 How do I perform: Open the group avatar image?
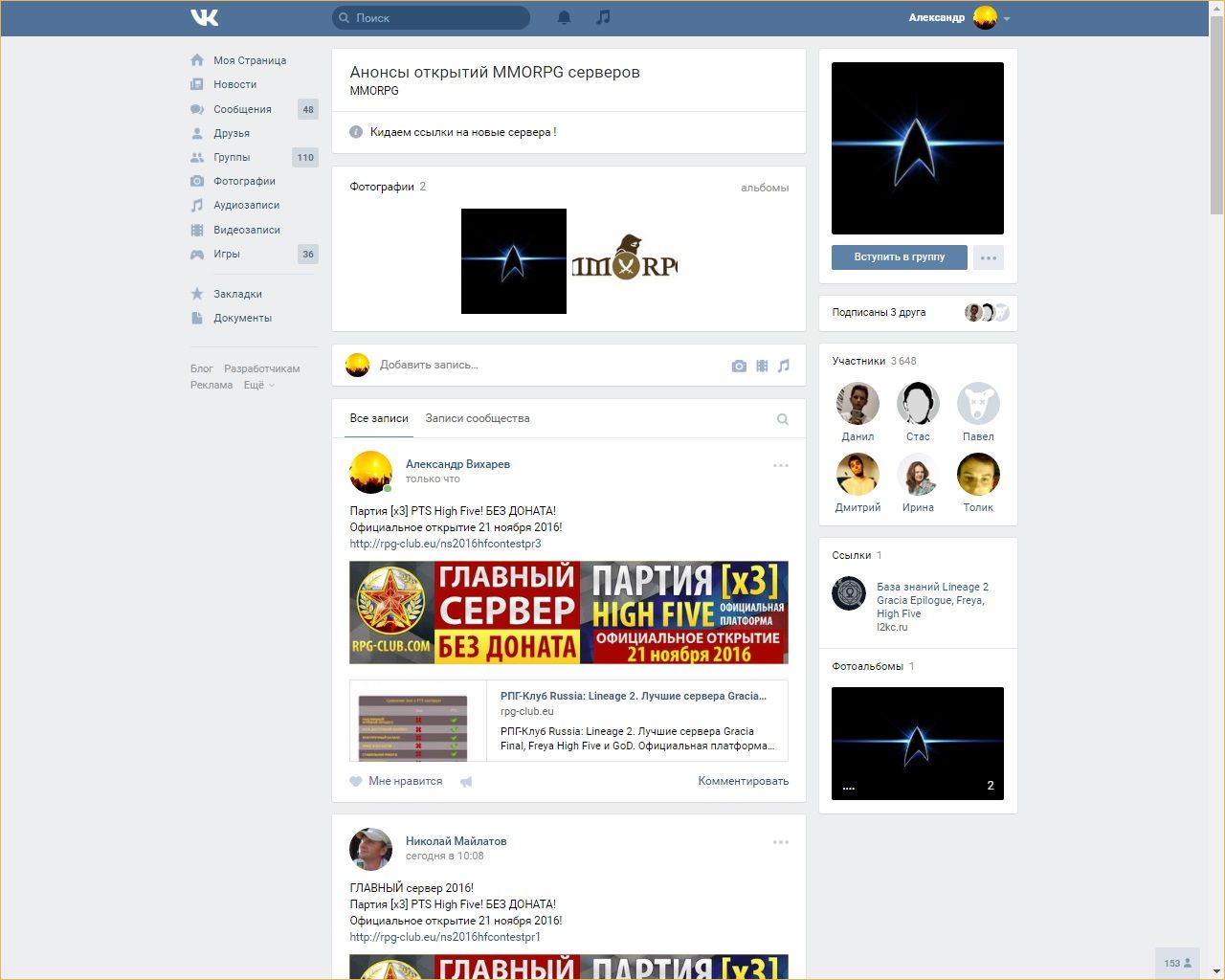[918, 148]
